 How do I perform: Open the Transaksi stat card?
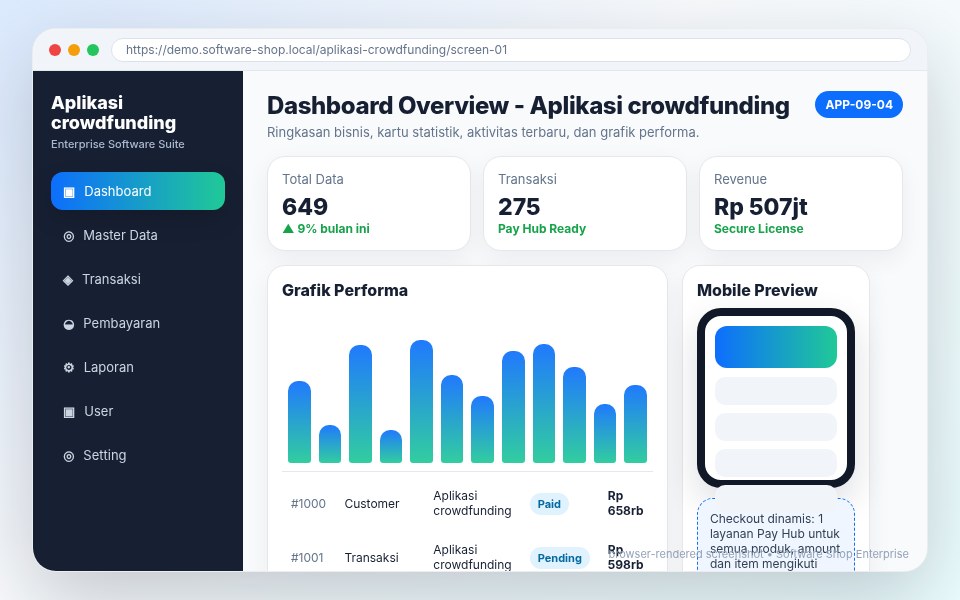tap(585, 203)
